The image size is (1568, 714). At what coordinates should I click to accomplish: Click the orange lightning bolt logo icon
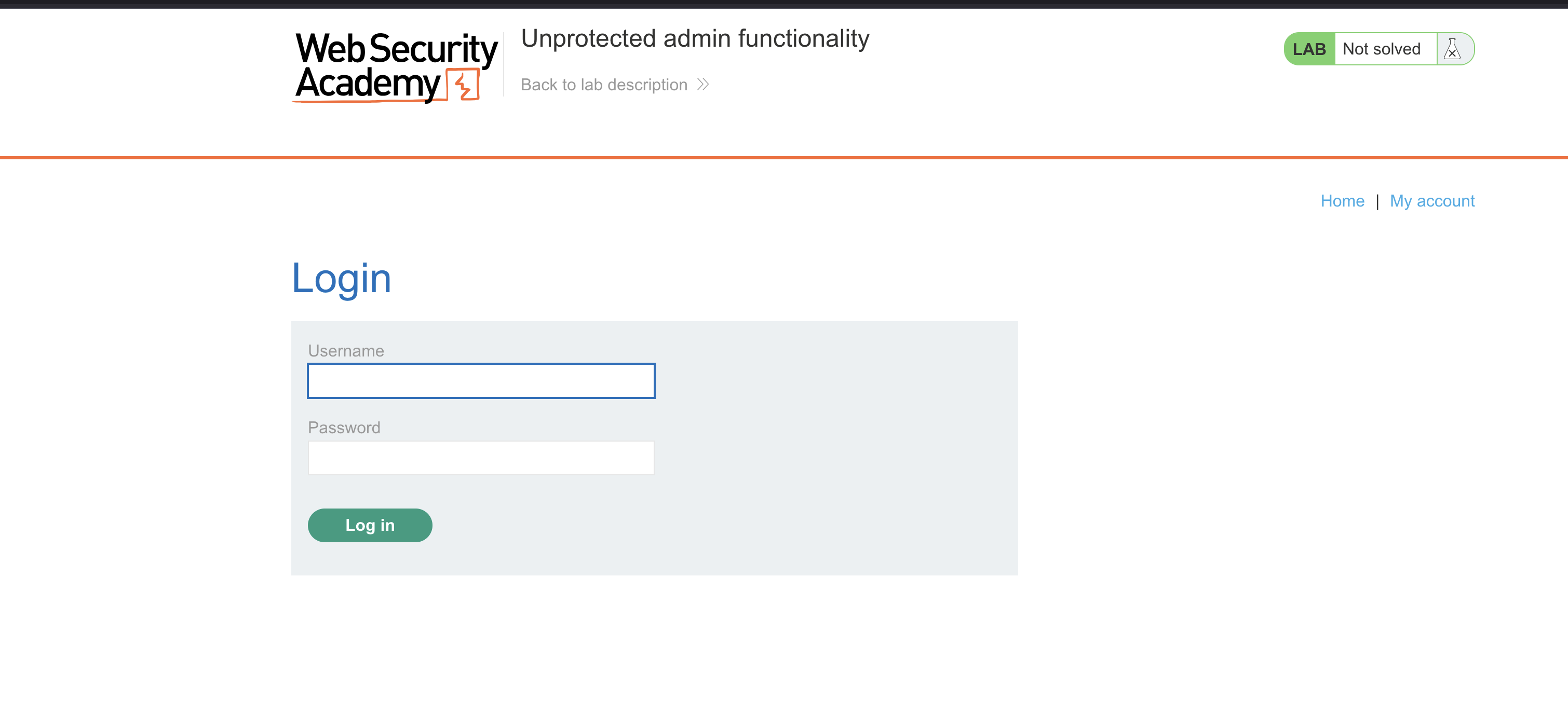click(x=464, y=85)
